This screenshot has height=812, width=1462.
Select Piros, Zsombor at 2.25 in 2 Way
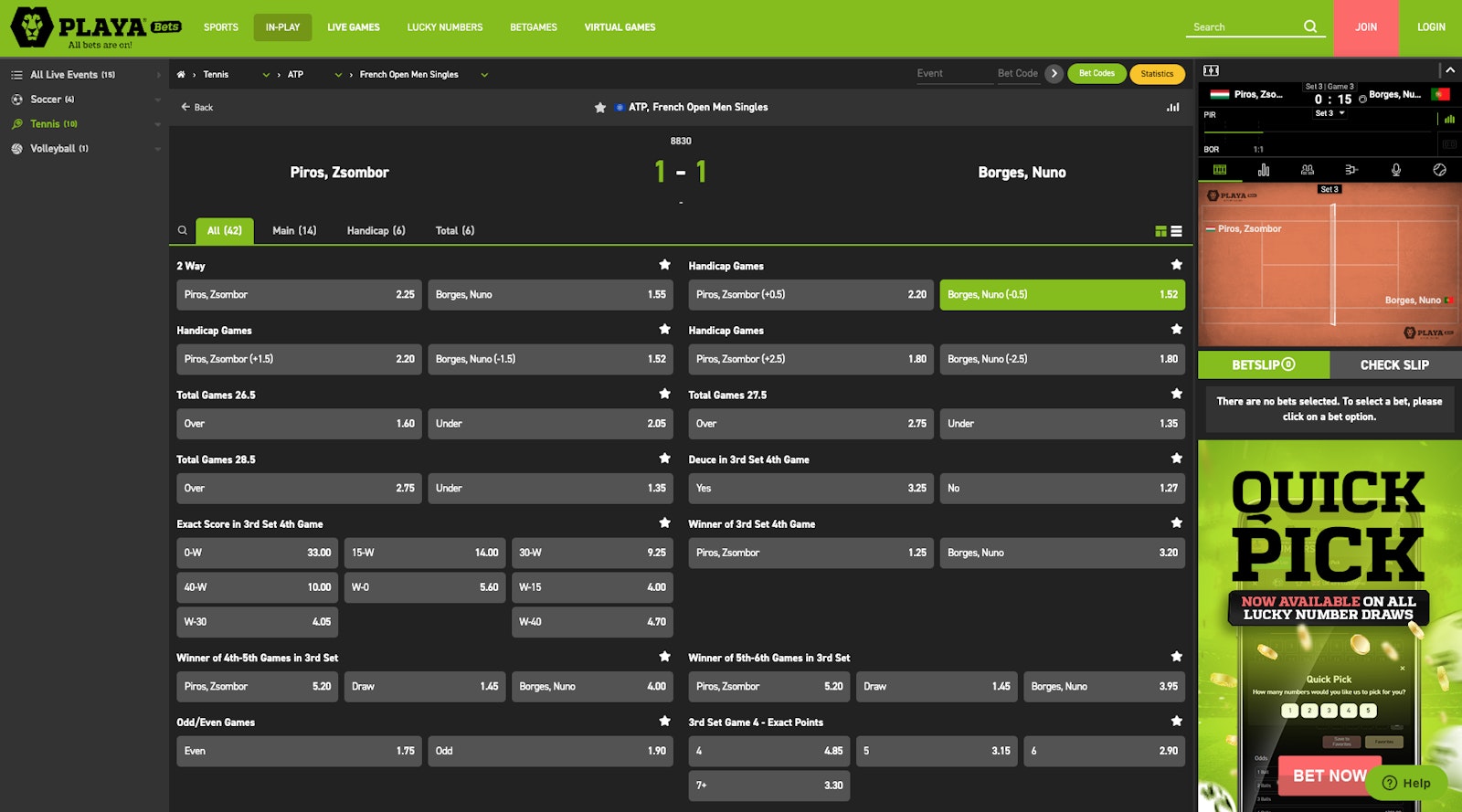(x=299, y=294)
